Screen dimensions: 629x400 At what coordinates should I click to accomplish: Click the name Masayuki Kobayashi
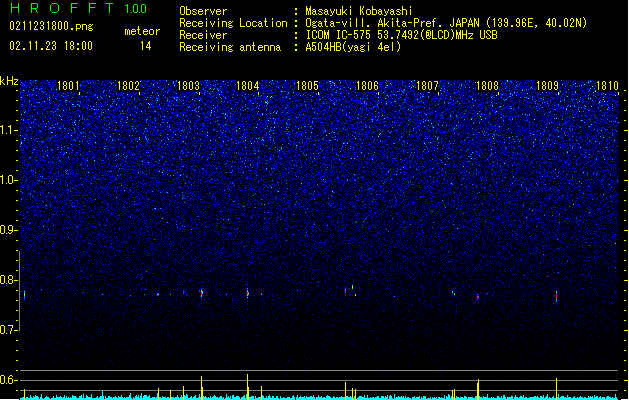(x=359, y=11)
